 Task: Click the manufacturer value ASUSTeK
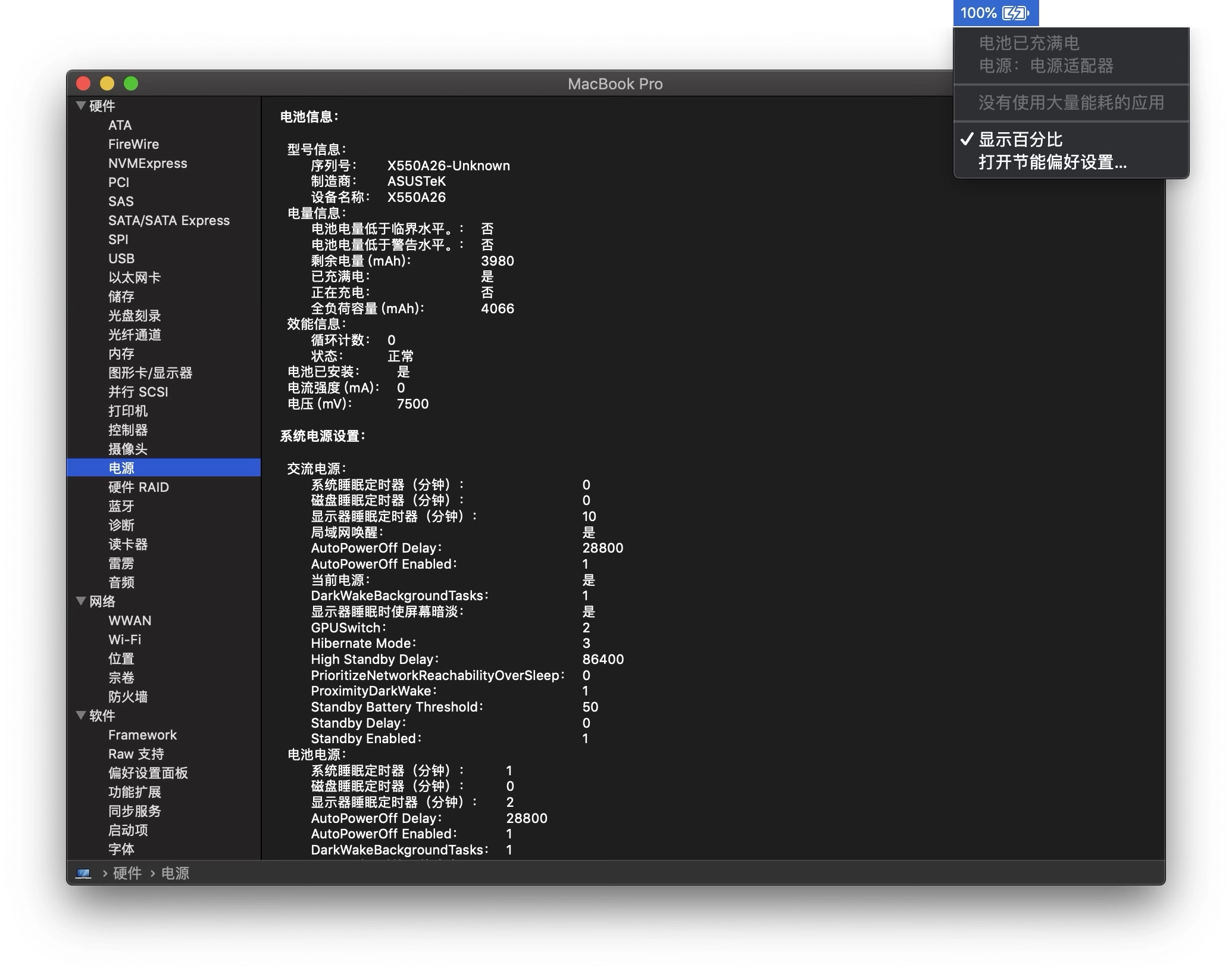tap(416, 181)
